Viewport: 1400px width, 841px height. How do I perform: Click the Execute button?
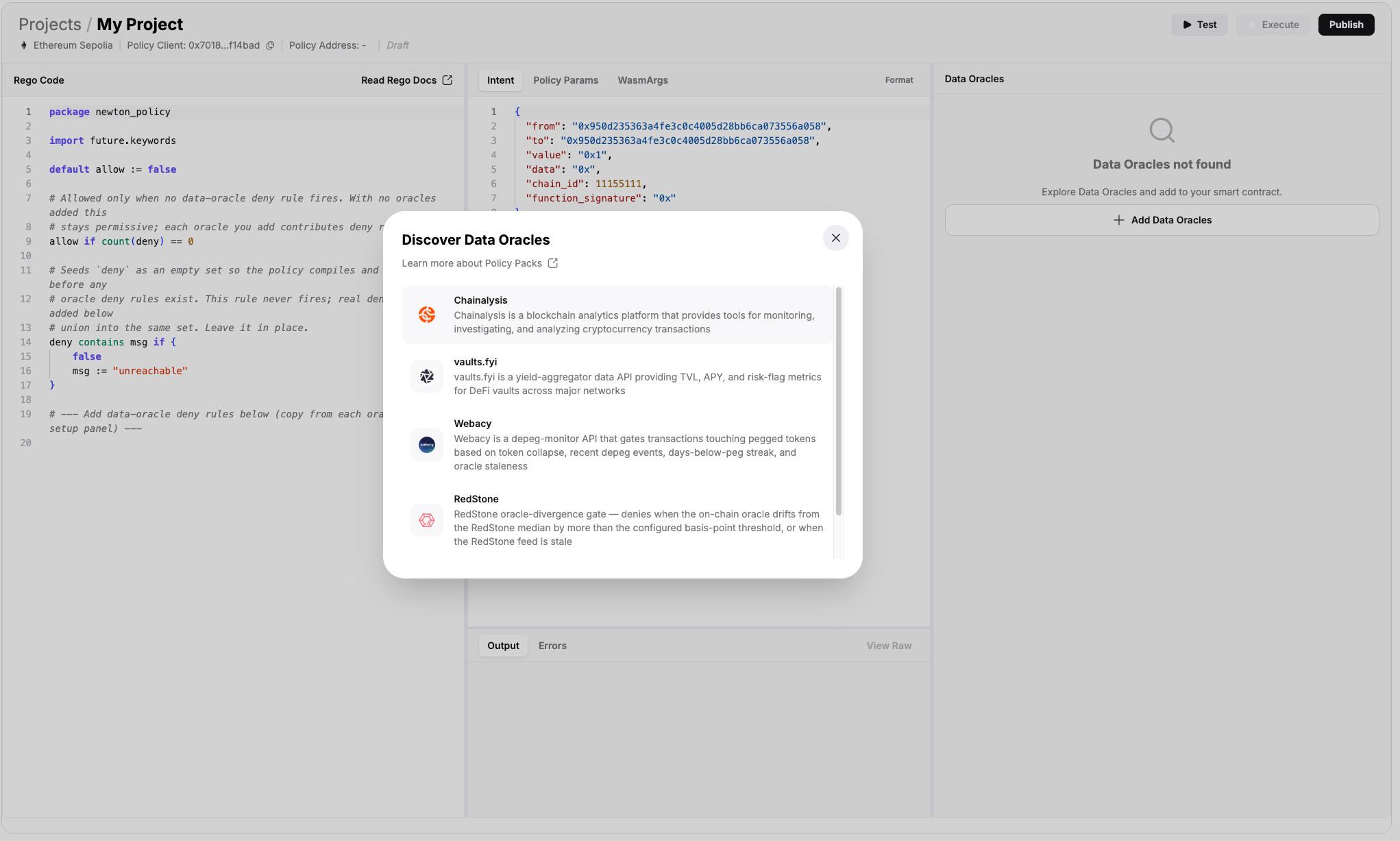click(1273, 25)
